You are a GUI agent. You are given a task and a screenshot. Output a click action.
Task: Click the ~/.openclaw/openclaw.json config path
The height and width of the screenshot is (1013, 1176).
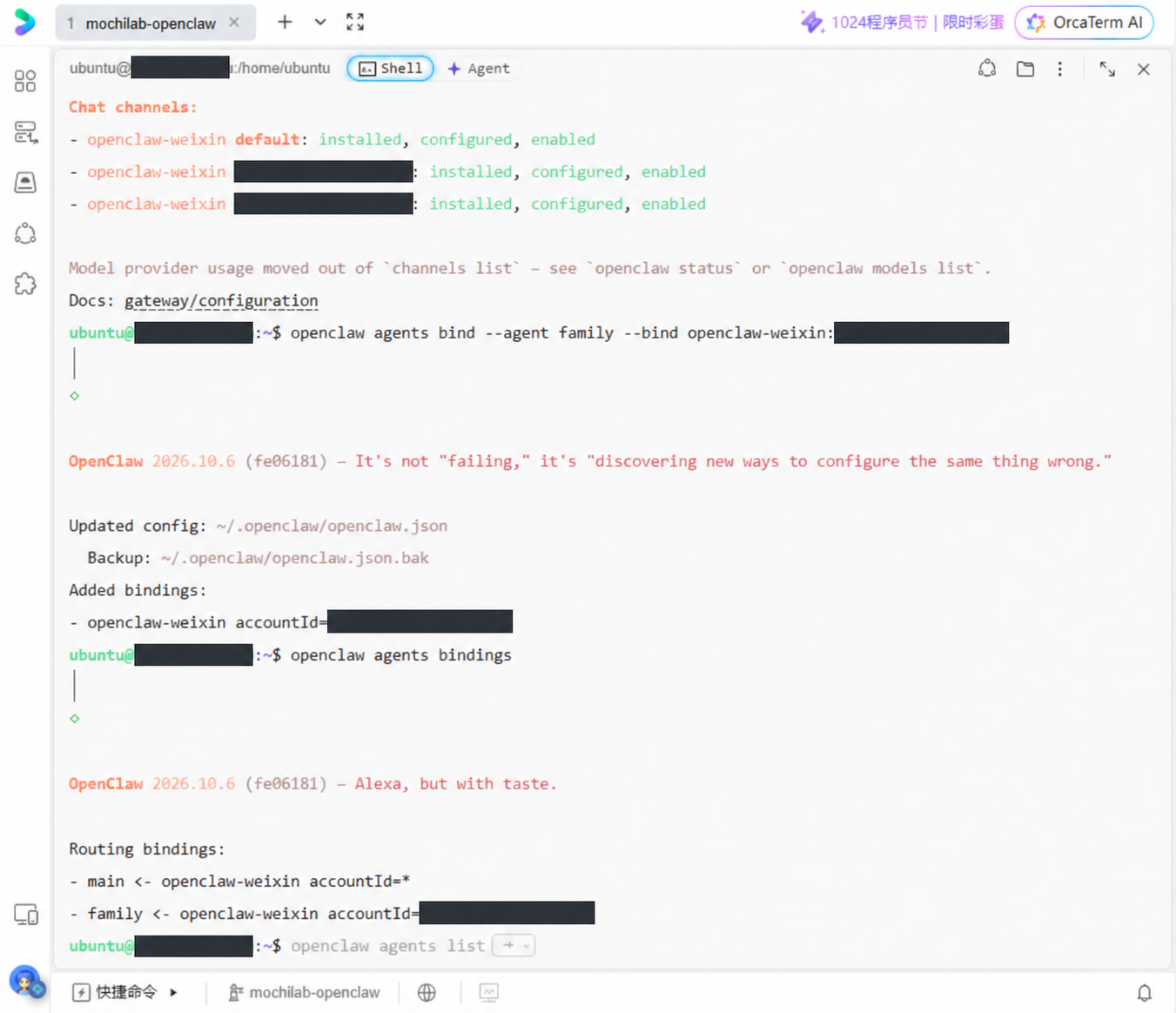pyautogui.click(x=332, y=526)
